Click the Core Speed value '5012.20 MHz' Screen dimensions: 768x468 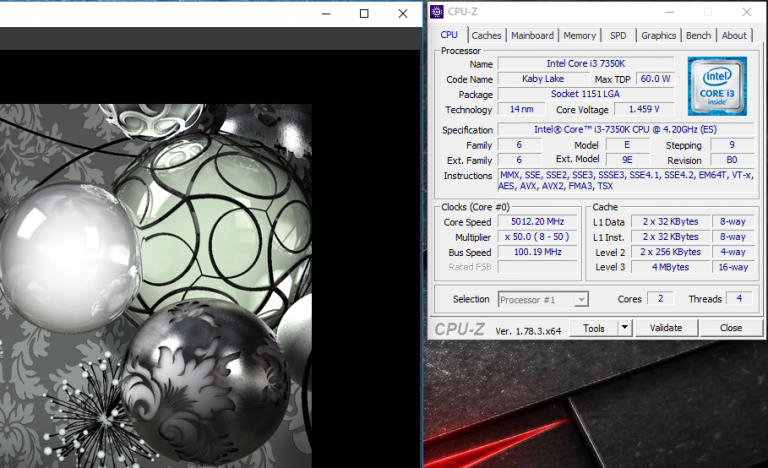(x=537, y=222)
